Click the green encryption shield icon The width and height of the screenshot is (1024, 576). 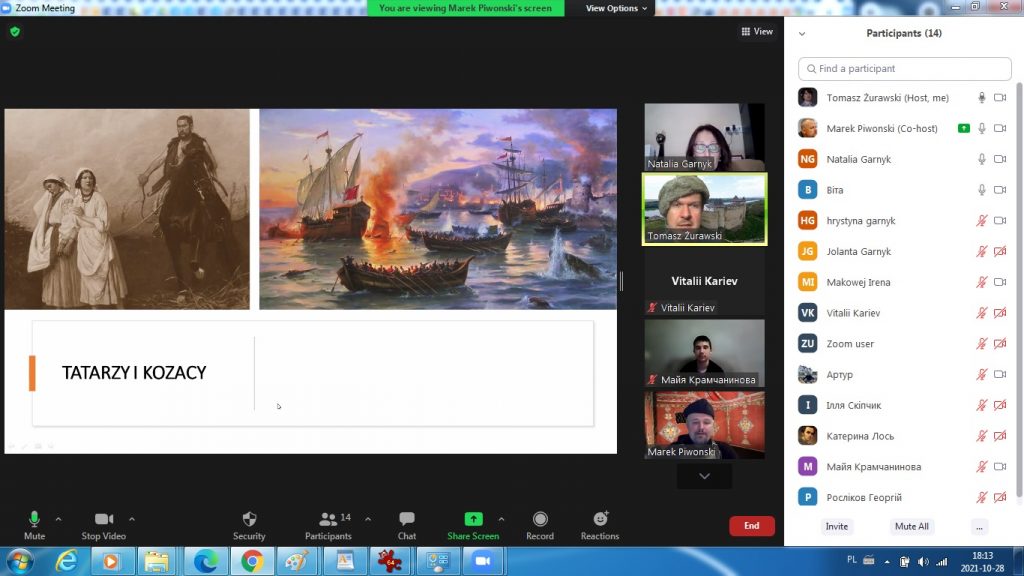[x=14, y=32]
